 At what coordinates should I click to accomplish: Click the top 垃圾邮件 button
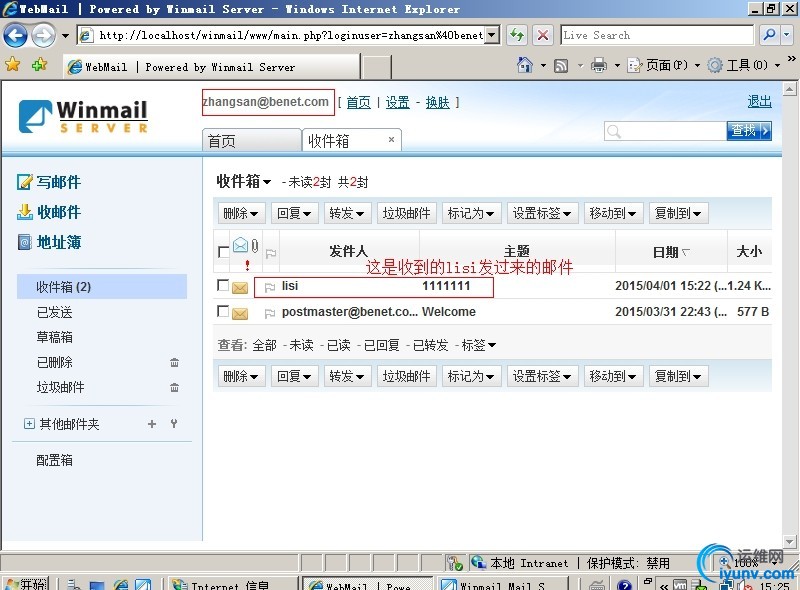tap(407, 213)
